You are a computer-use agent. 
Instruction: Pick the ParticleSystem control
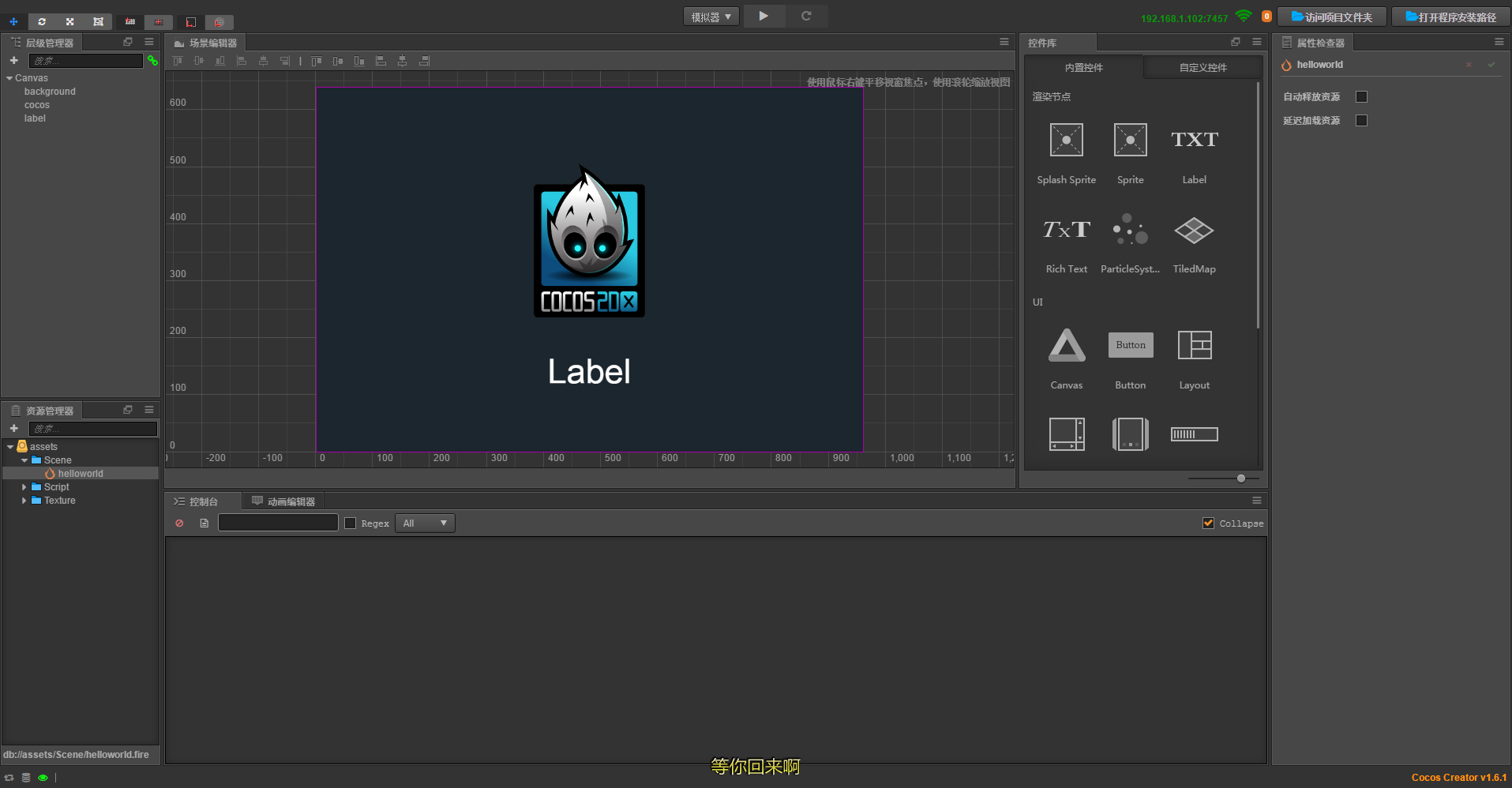(x=1131, y=243)
